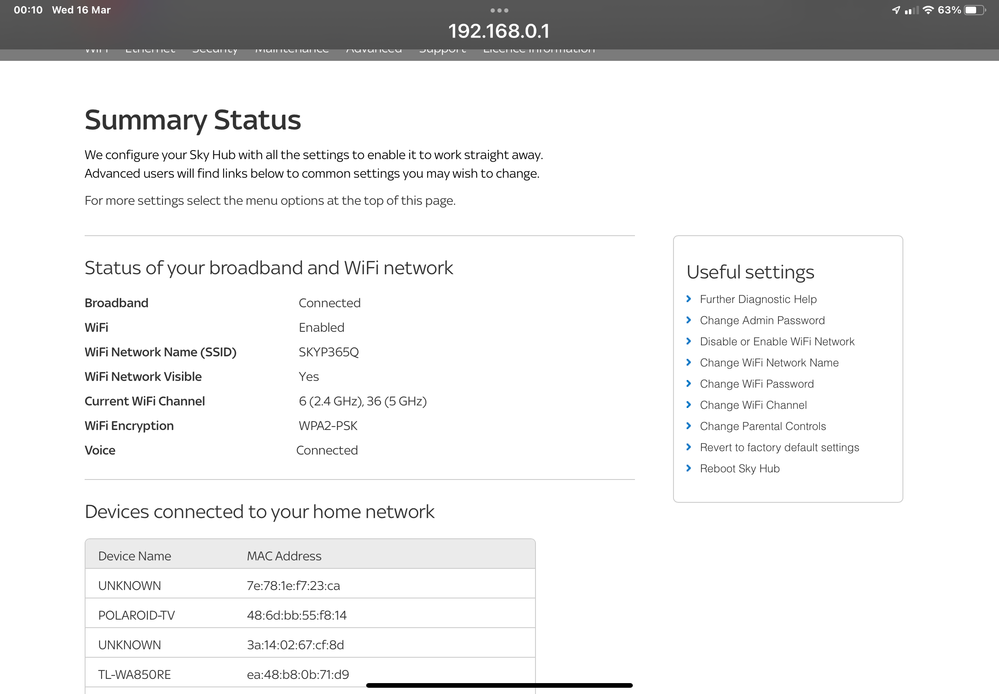Viewport: 999px width, 694px height.
Task: Click Disable or Enable WiFi Network link
Action: pos(777,341)
